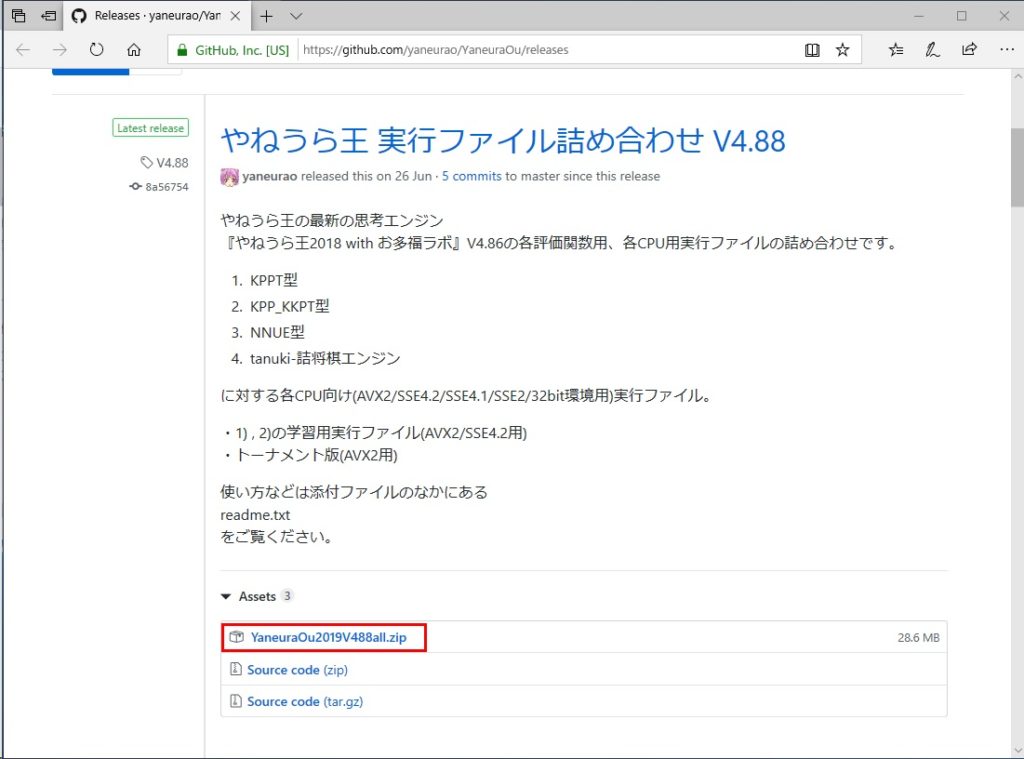The height and width of the screenshot is (759, 1024).
Task: Open the yaneurao user profile link
Action: point(270,176)
